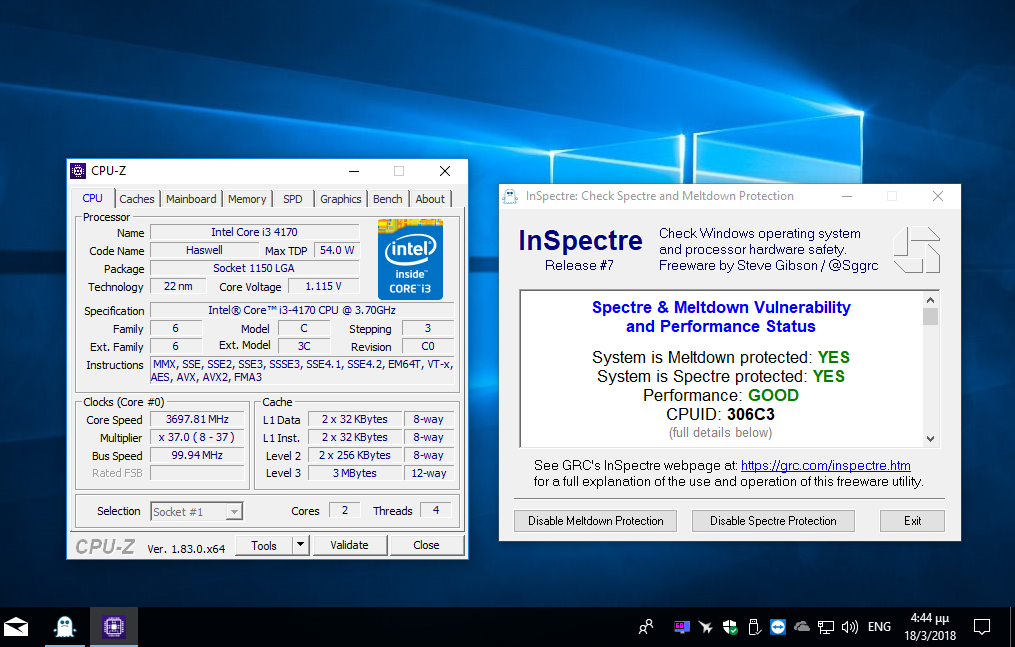Image resolution: width=1015 pixels, height=647 pixels.
Task: Click the Level 2 cache value '2 x 256 KBytes'
Action: click(x=355, y=455)
